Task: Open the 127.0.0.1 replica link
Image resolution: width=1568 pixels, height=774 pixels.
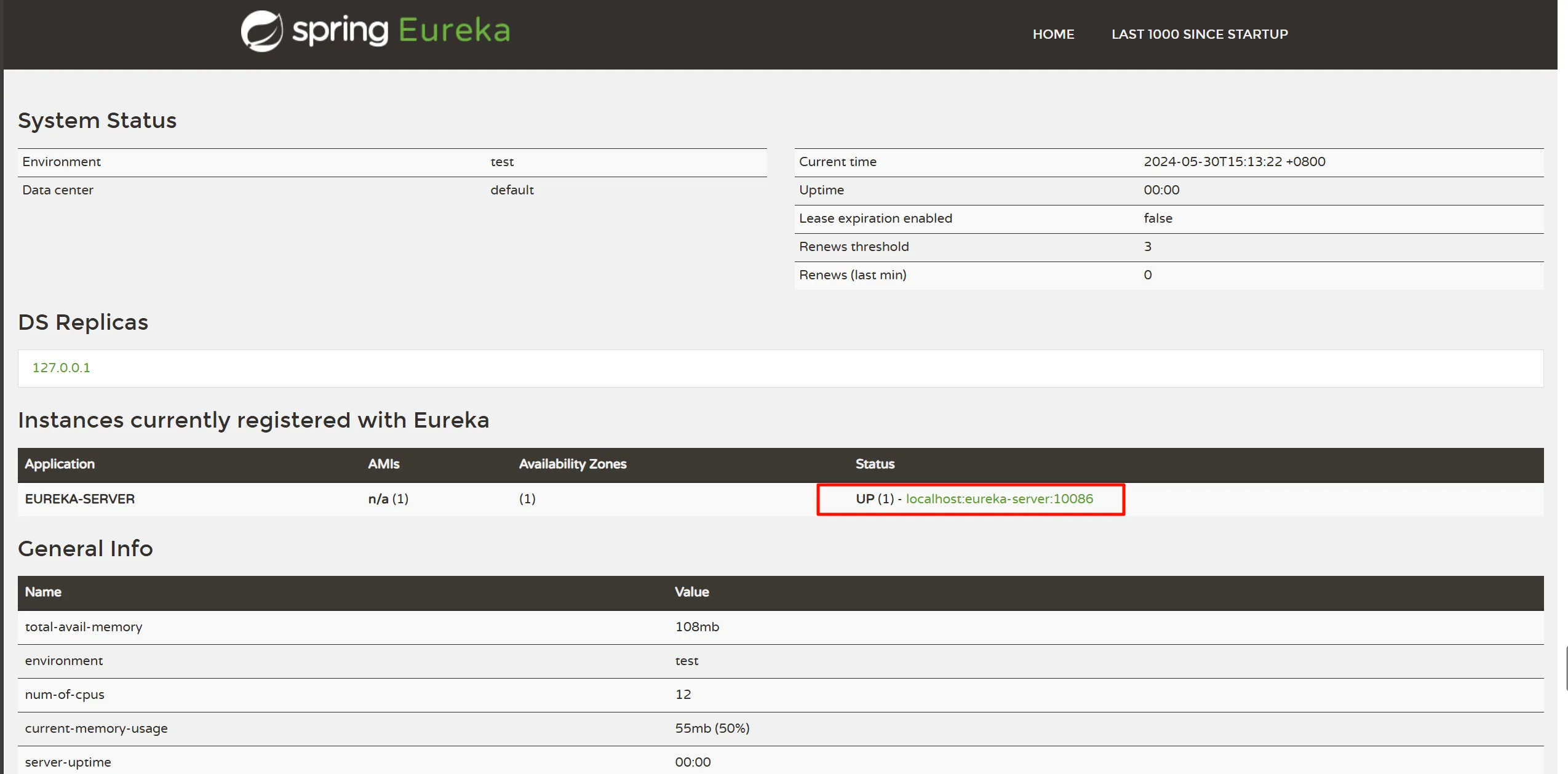Action: pos(61,367)
